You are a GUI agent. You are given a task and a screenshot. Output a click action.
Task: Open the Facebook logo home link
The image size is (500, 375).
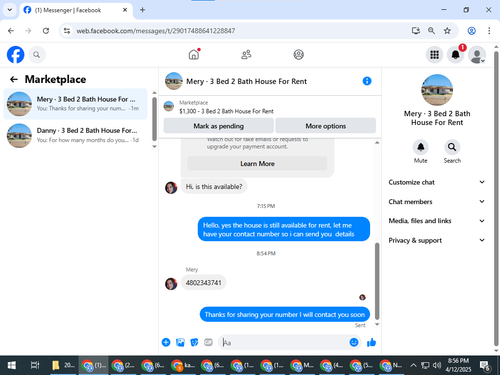15,54
